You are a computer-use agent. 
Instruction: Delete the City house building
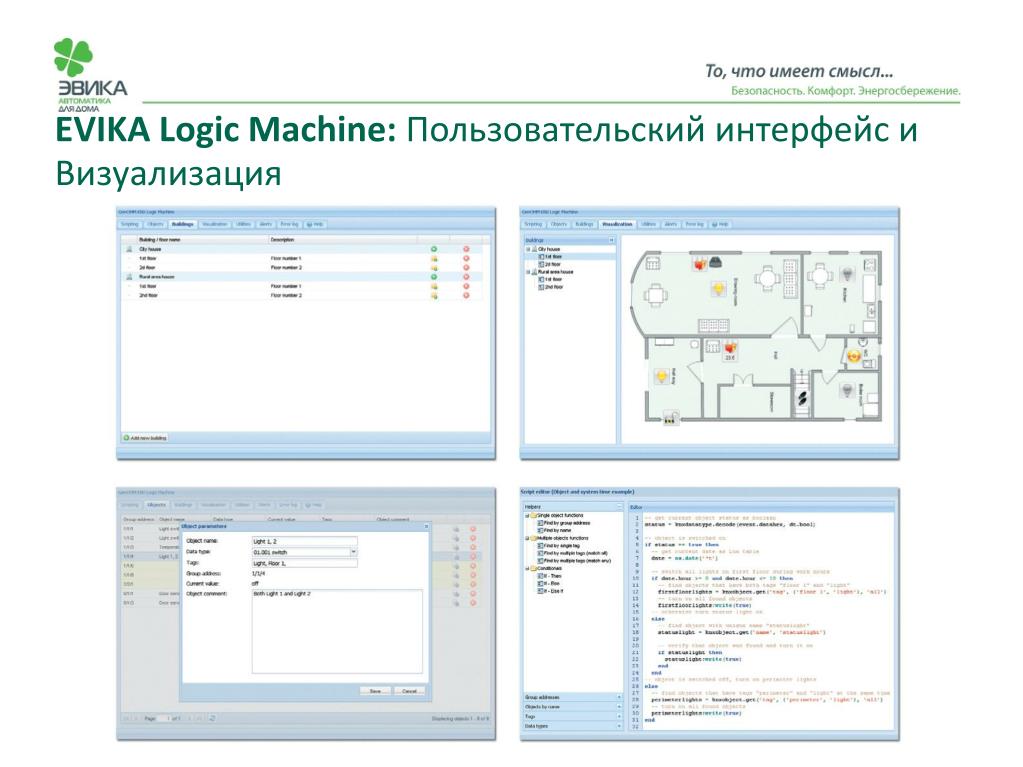click(x=466, y=249)
